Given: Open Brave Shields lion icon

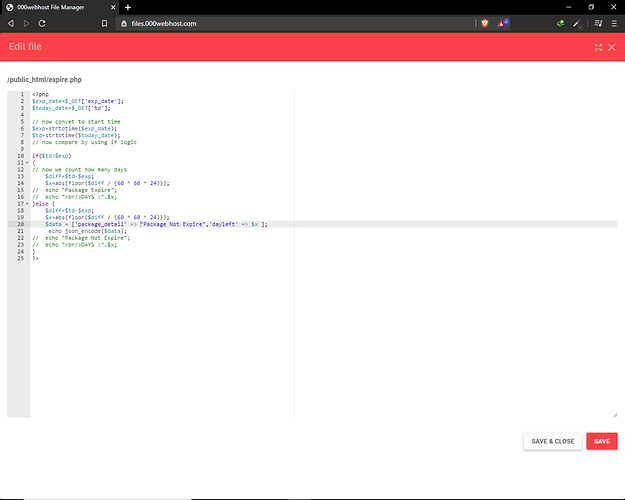Looking at the screenshot, I should (485, 24).
